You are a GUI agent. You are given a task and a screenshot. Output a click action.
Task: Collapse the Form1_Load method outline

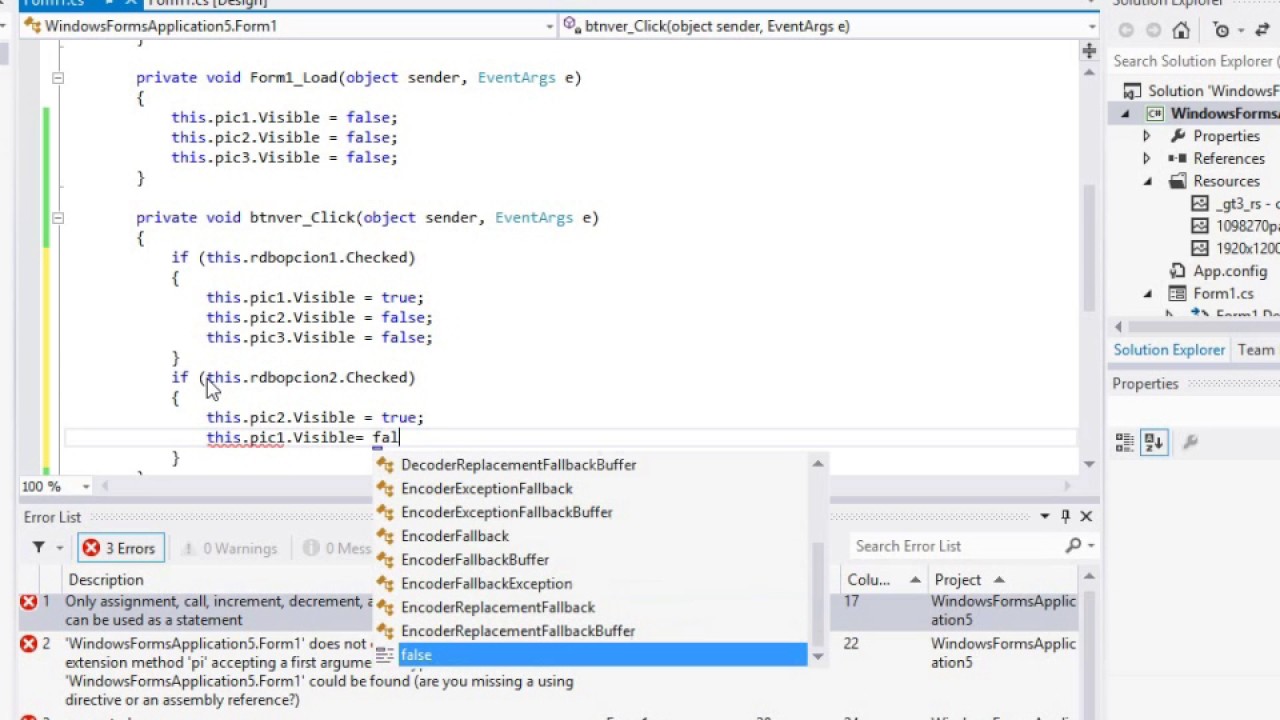[x=58, y=77]
